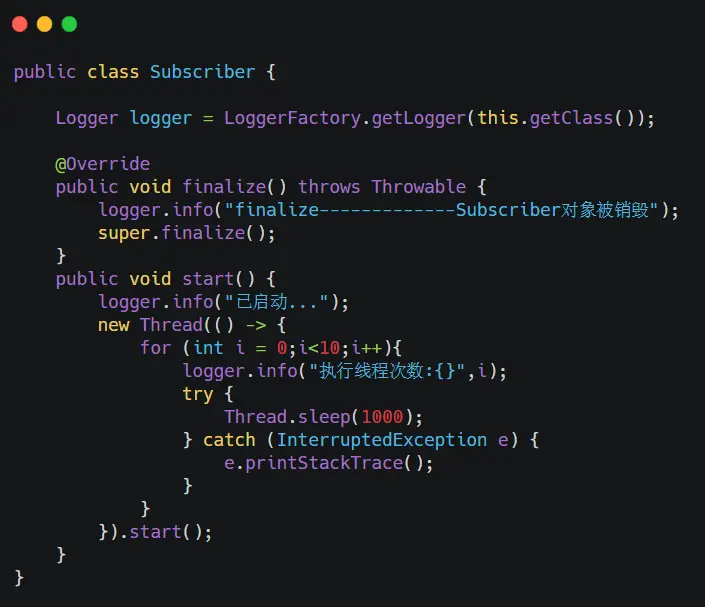Click the public void start() declaration
705x607 pixels.
[165, 279]
